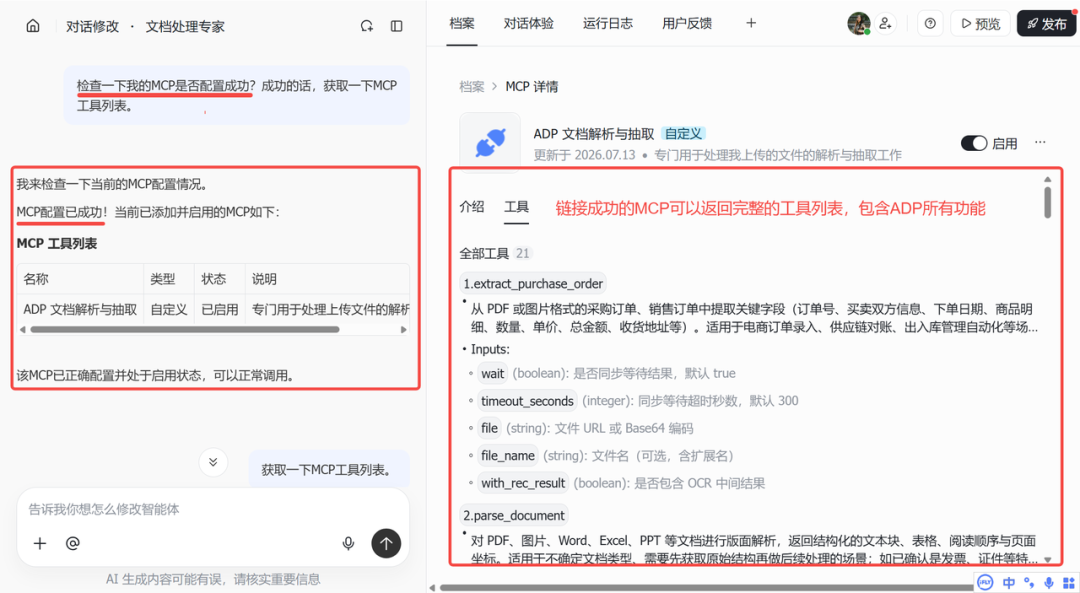Click table cell ADP 文档解析与抽取

80,309
